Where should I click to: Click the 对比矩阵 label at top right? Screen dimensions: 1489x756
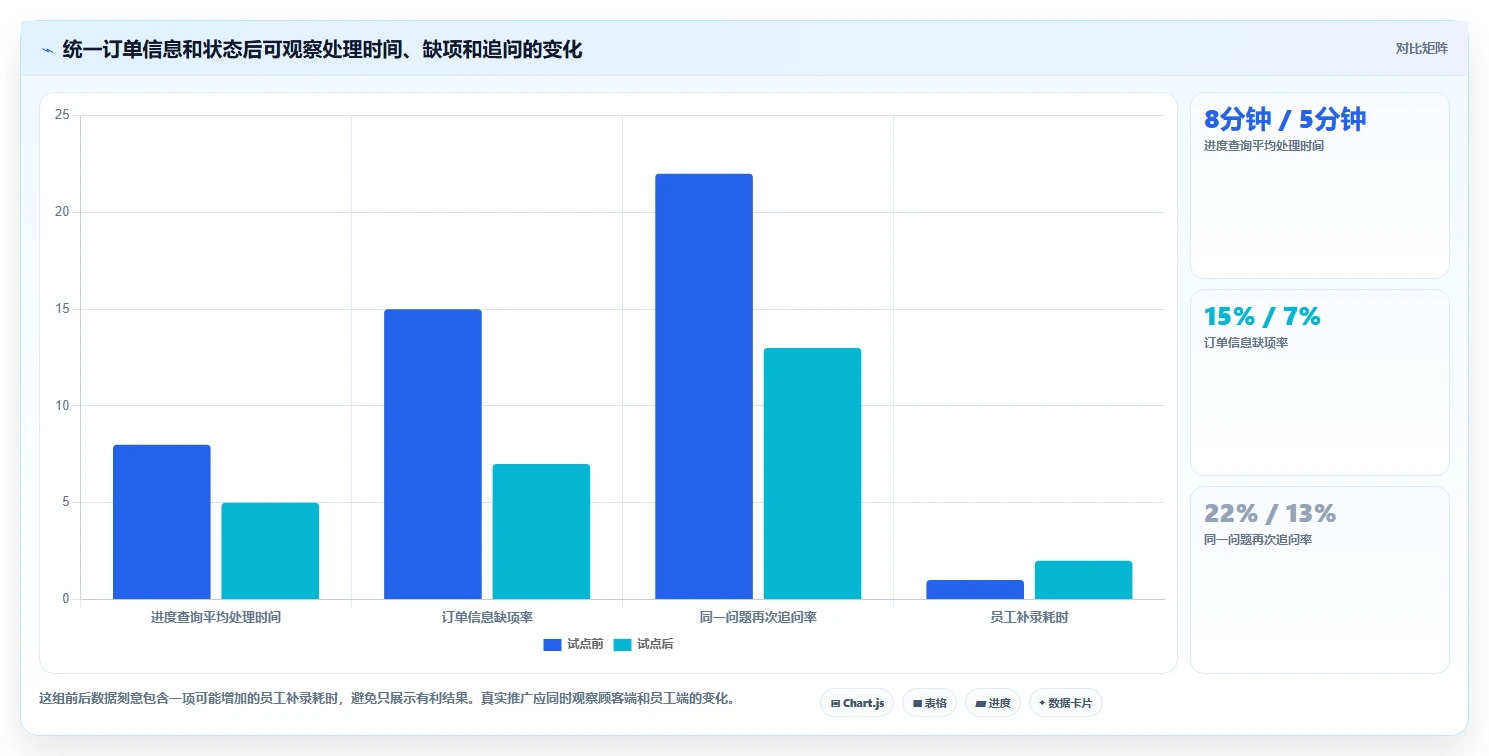(x=1421, y=48)
